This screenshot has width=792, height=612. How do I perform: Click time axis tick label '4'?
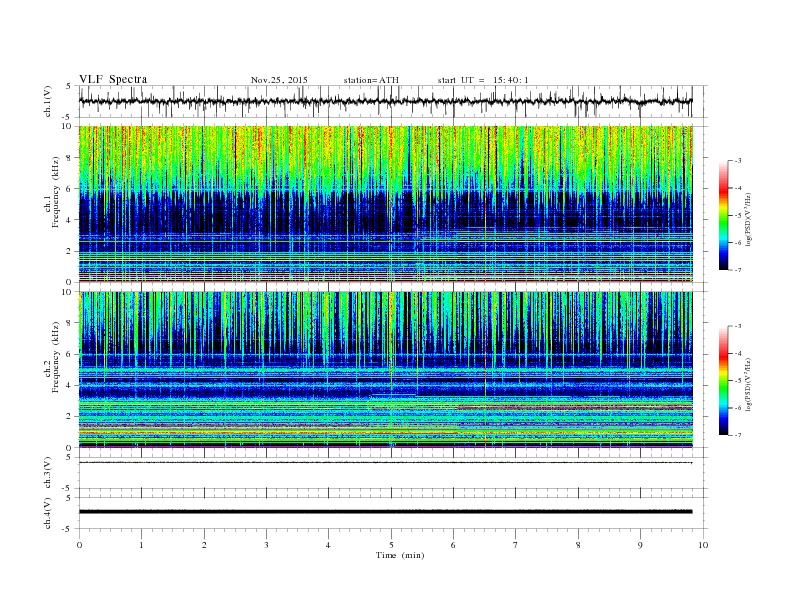click(x=328, y=545)
